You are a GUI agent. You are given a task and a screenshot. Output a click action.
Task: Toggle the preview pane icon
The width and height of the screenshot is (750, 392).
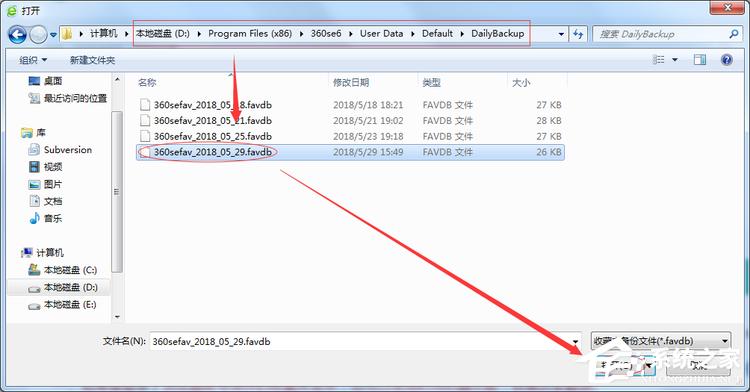click(700, 60)
